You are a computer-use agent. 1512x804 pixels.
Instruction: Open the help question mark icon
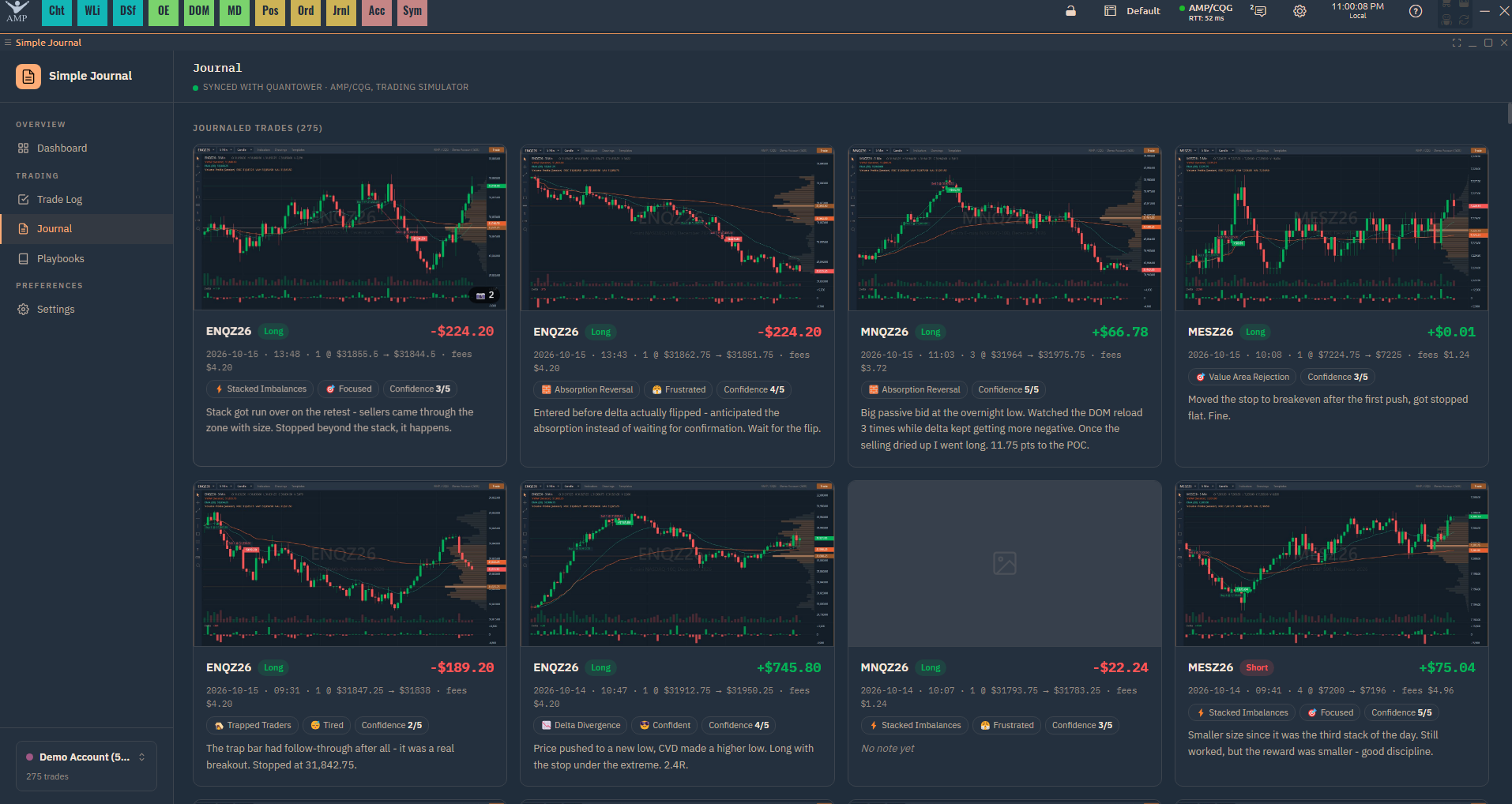pyautogui.click(x=1416, y=11)
